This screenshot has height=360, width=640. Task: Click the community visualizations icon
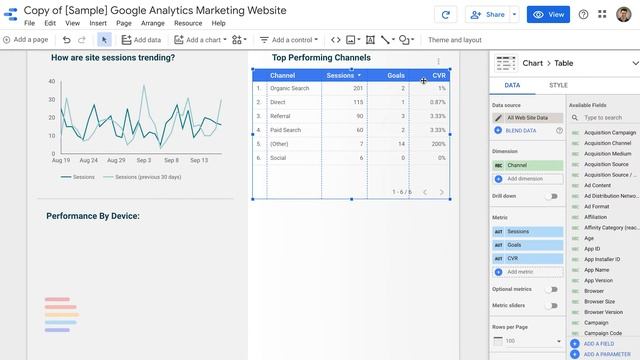point(237,40)
